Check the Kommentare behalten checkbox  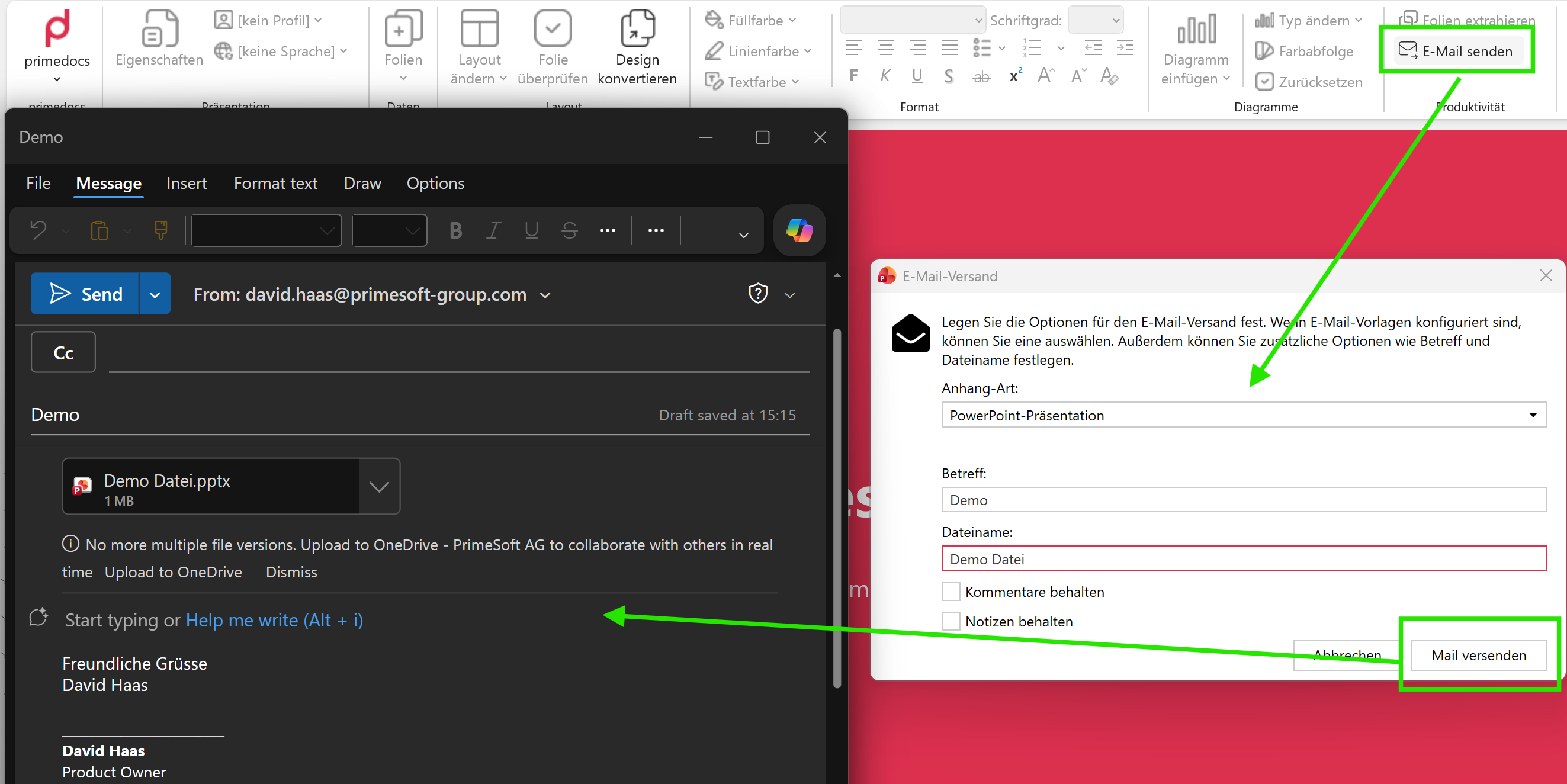951,591
